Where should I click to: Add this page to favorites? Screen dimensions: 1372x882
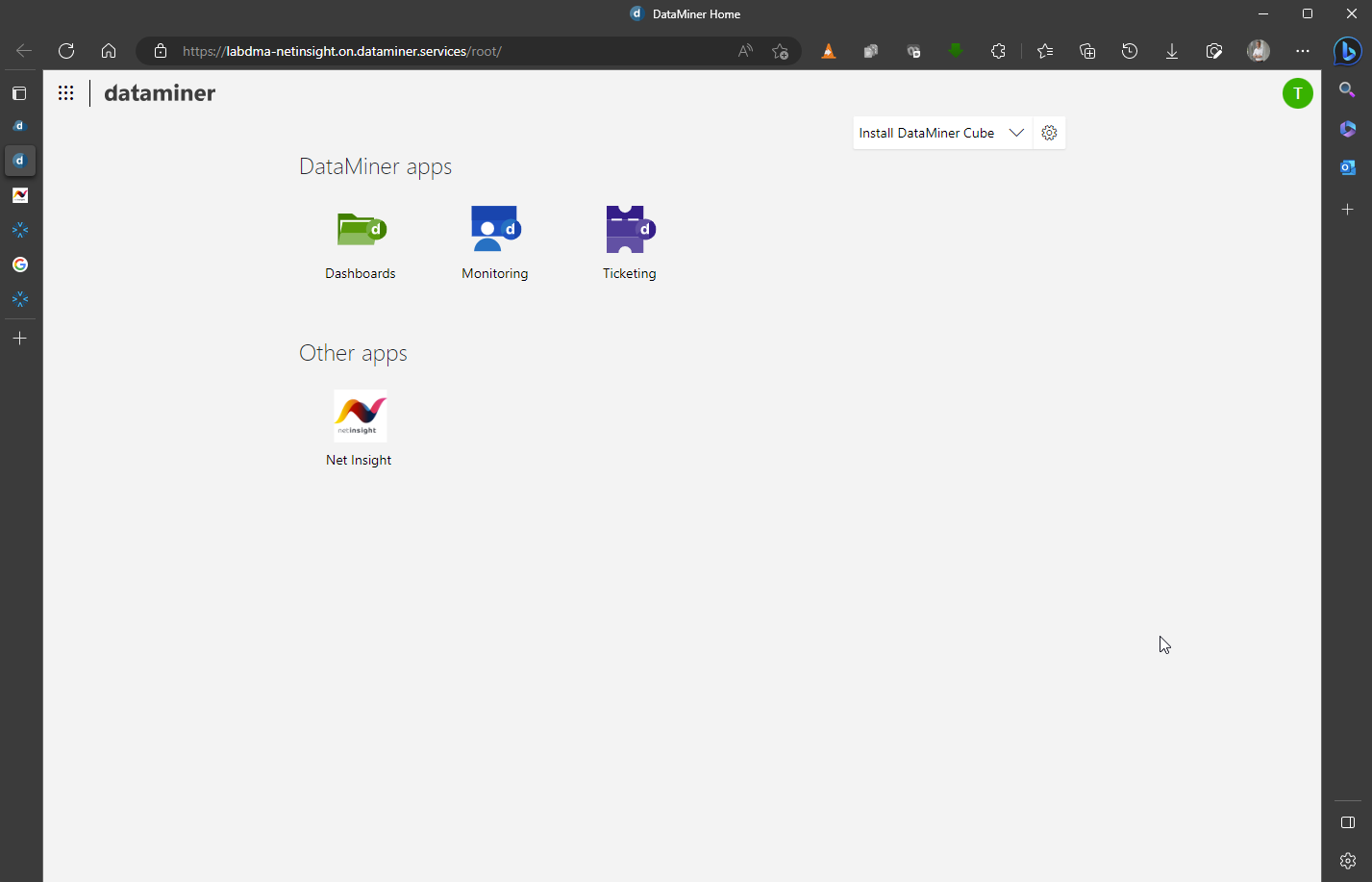pyautogui.click(x=781, y=51)
